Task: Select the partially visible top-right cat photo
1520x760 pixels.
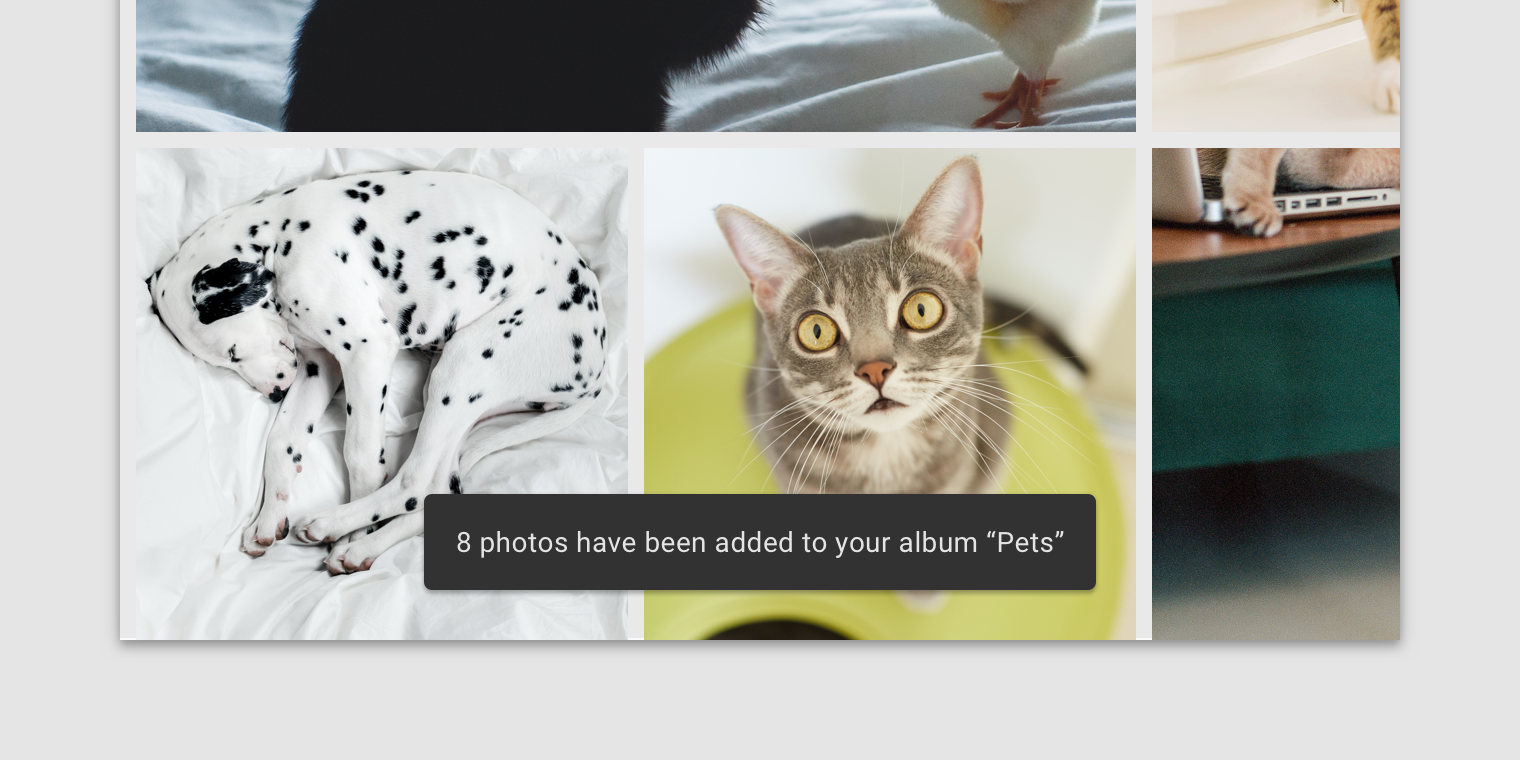Action: 1276,66
